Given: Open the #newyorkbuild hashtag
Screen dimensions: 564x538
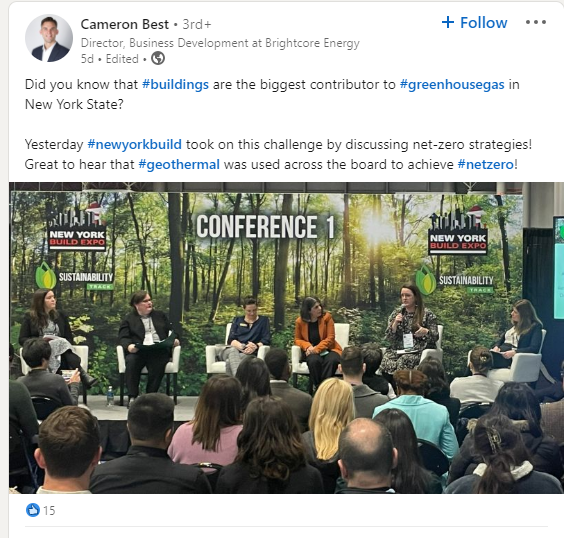Looking at the screenshot, I should point(135,144).
